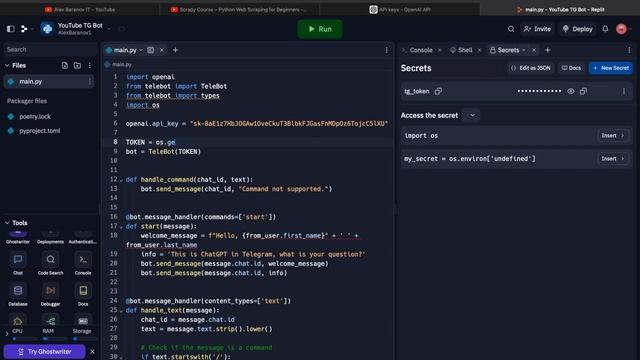
Task: Close the main.py editor tab
Action: click(162, 50)
